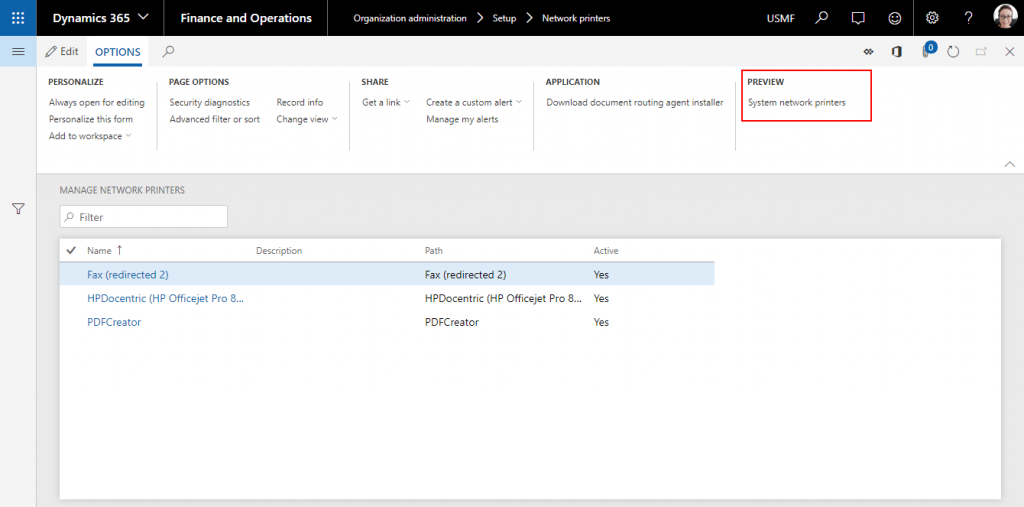Open the Change view dropdown
The height and width of the screenshot is (507, 1024).
(306, 119)
